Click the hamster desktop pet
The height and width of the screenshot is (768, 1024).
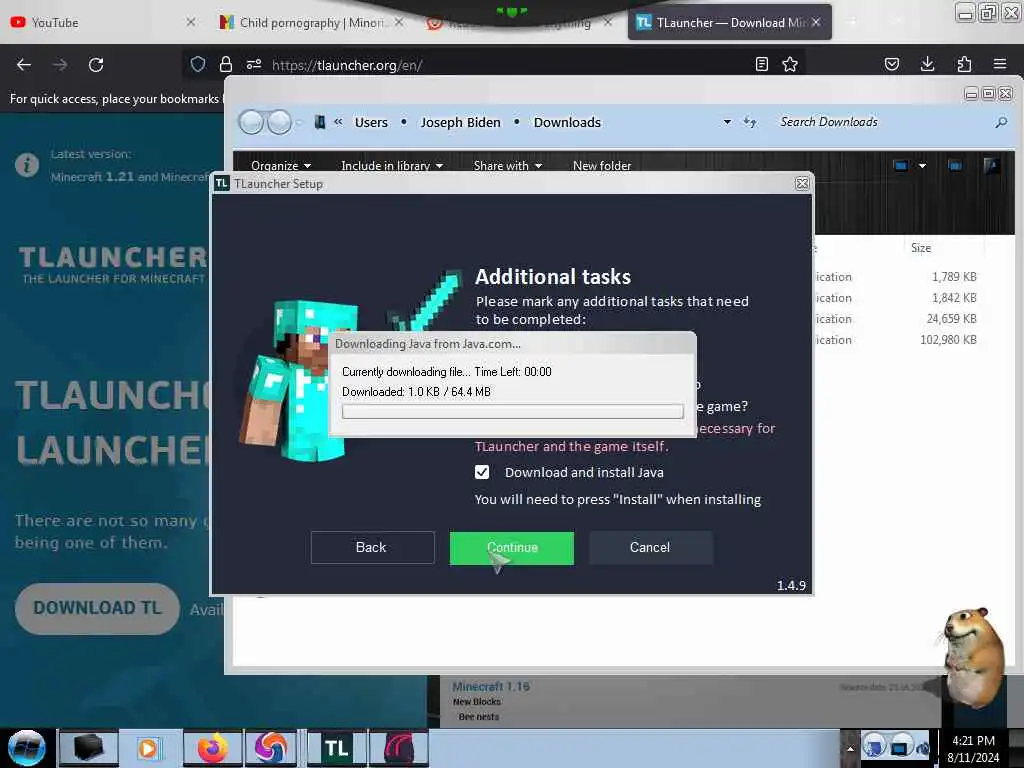click(973, 656)
